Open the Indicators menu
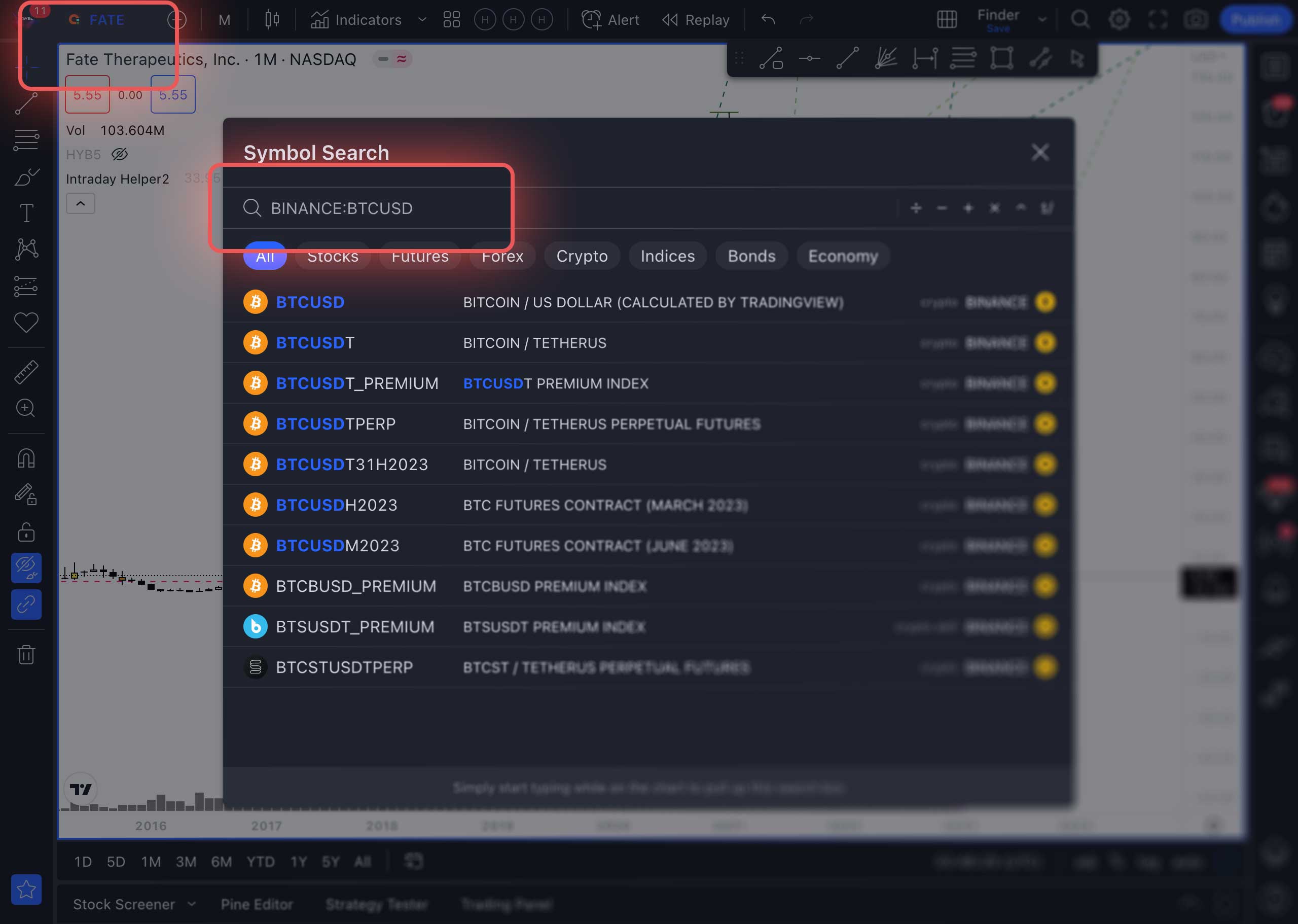The width and height of the screenshot is (1298, 924). pos(356,20)
